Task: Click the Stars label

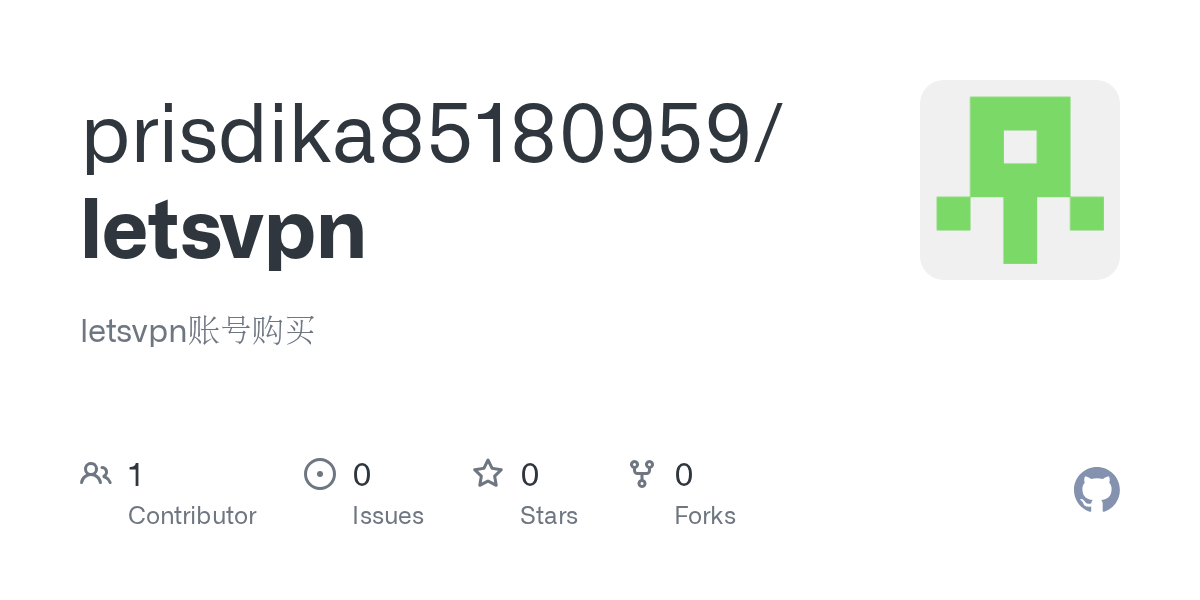Action: pyautogui.click(x=549, y=516)
